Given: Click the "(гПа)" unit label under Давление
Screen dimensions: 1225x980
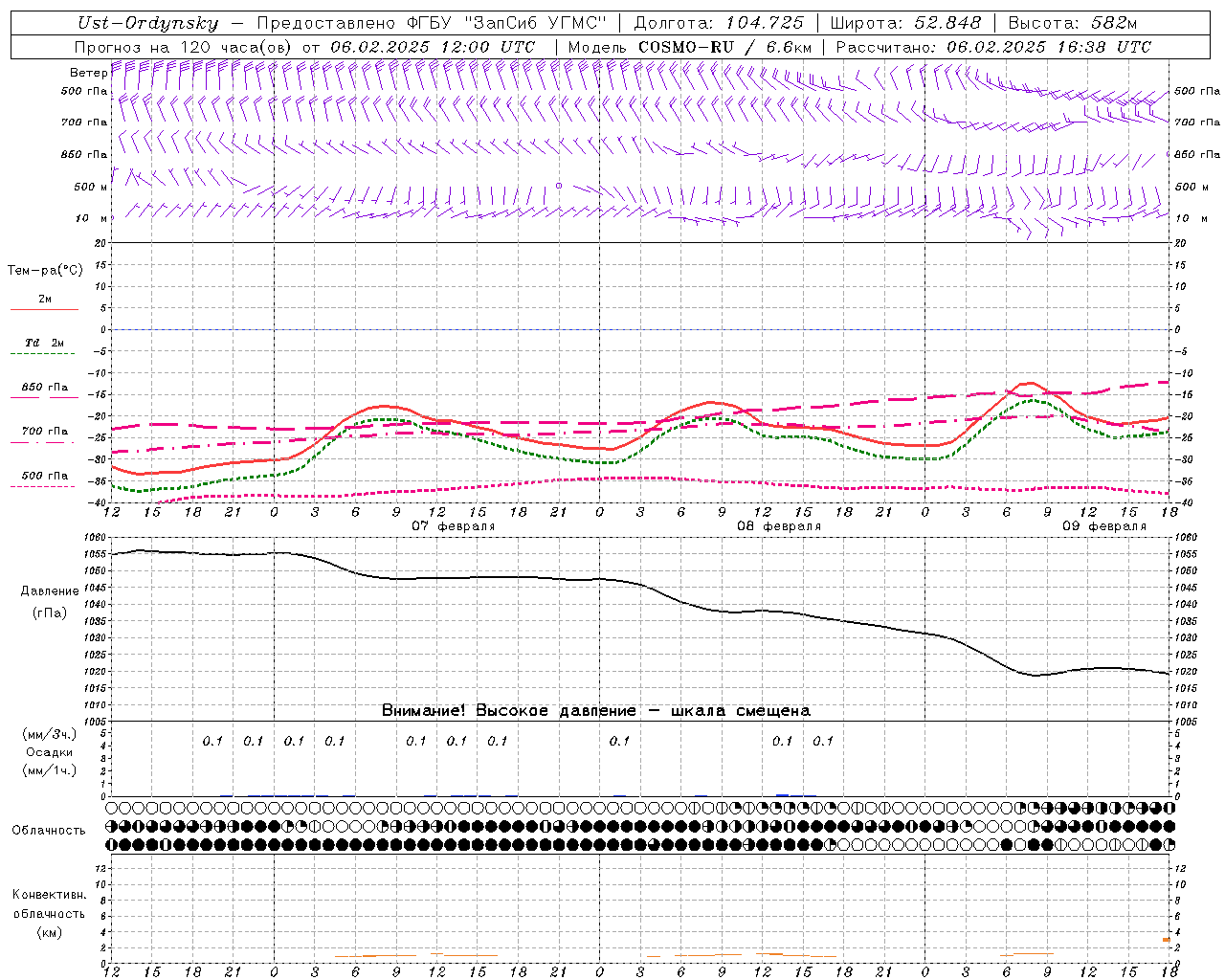Looking at the screenshot, I should pyautogui.click(x=50, y=612).
